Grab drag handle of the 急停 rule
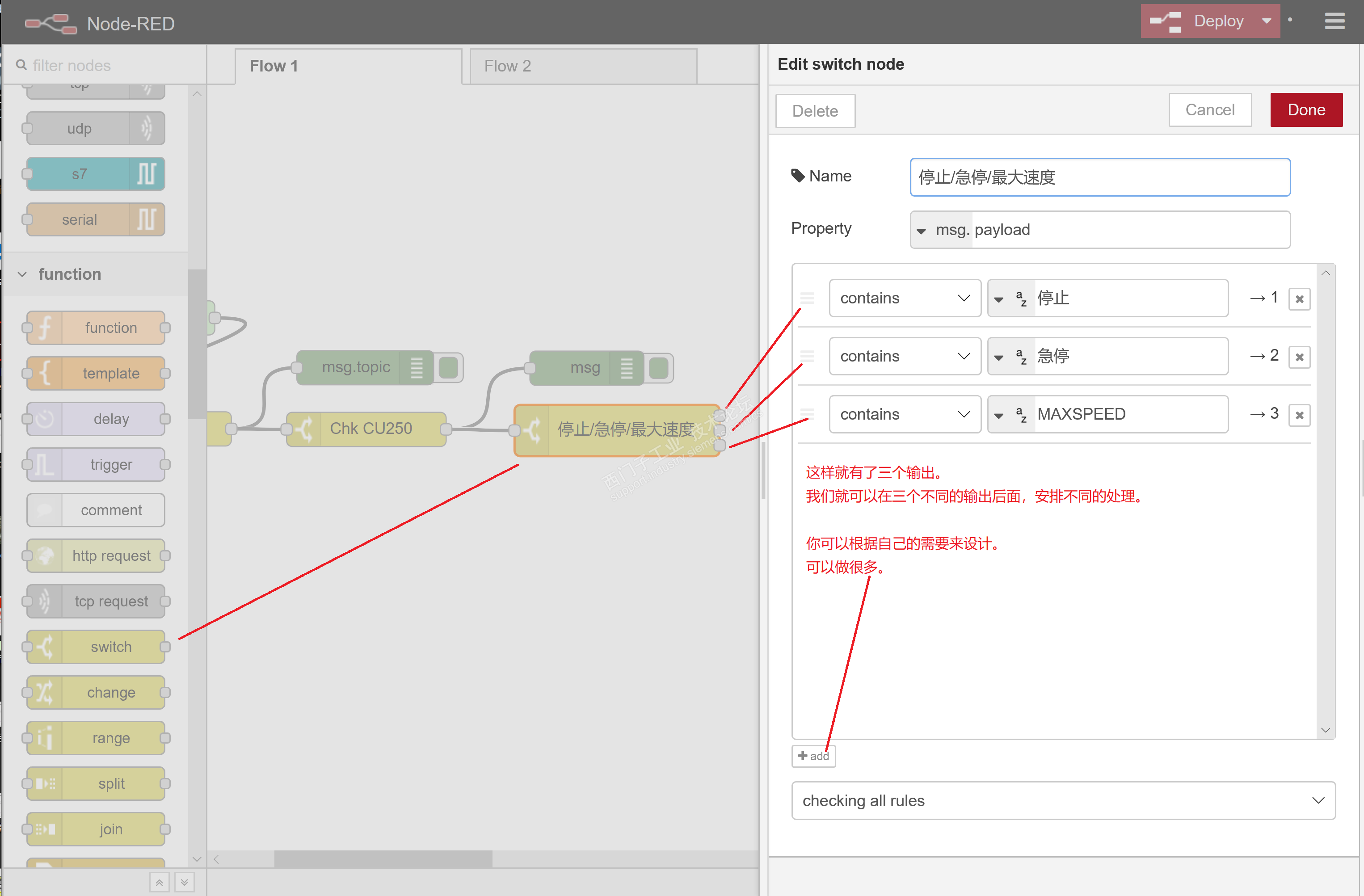This screenshot has height=896, width=1364. (807, 356)
